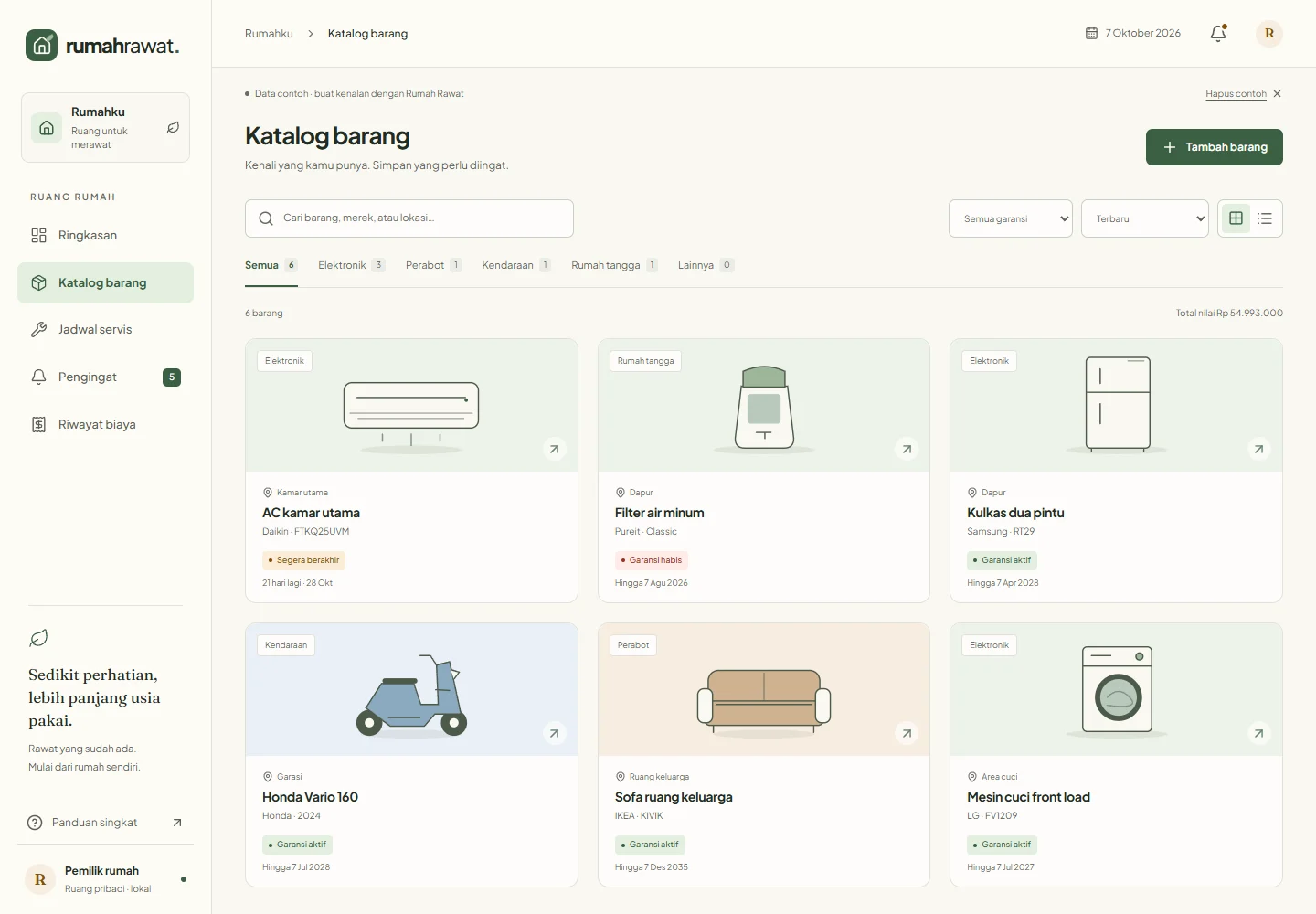Image resolution: width=1316 pixels, height=914 pixels.
Task: Focus the Cari barang search field
Action: (409, 218)
